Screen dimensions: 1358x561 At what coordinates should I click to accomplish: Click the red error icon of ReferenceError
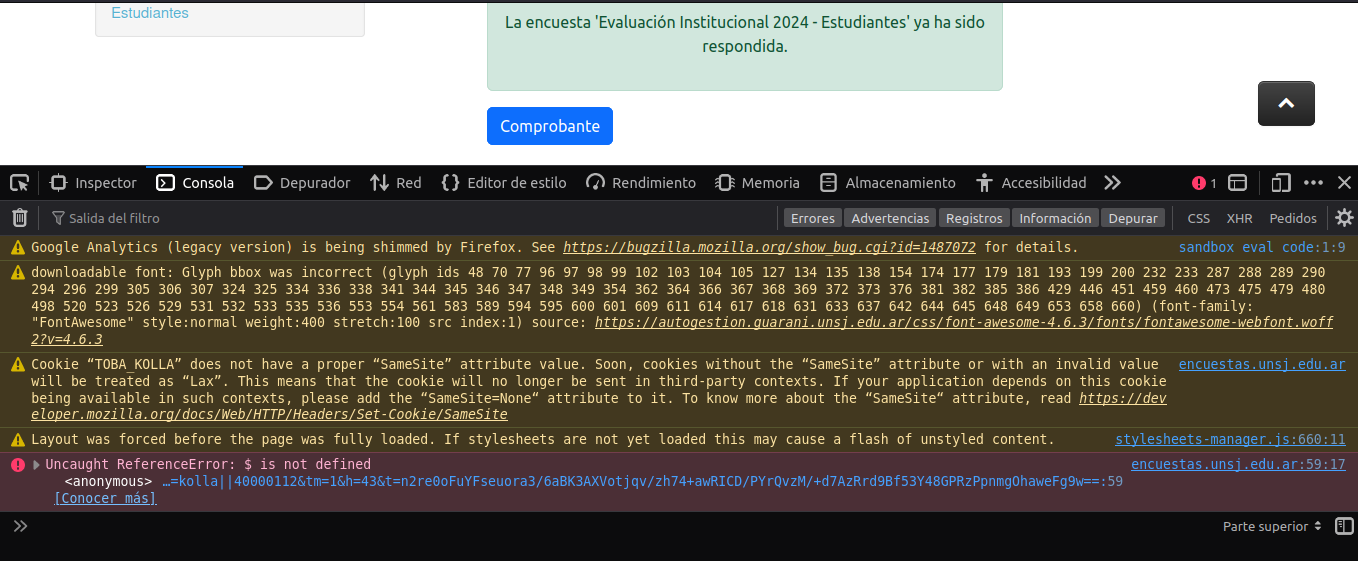(x=18, y=464)
